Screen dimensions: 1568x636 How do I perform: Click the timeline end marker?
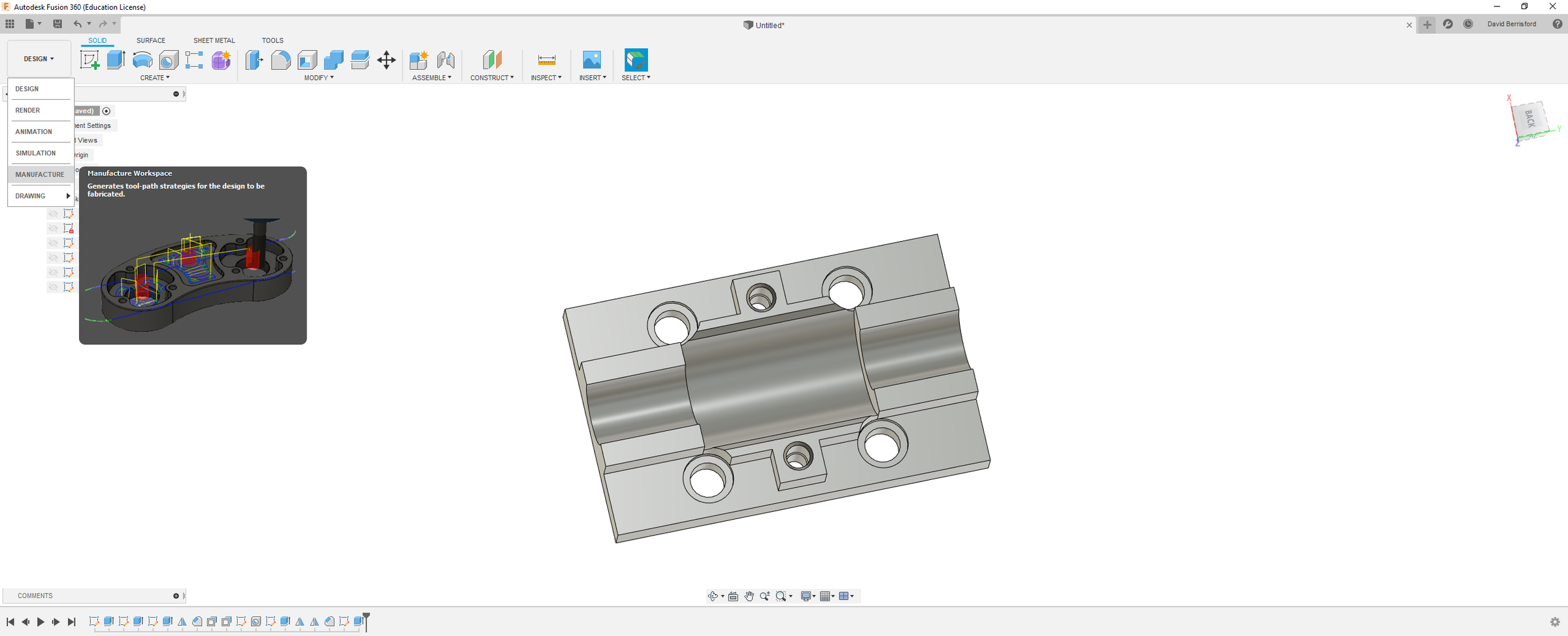366,621
